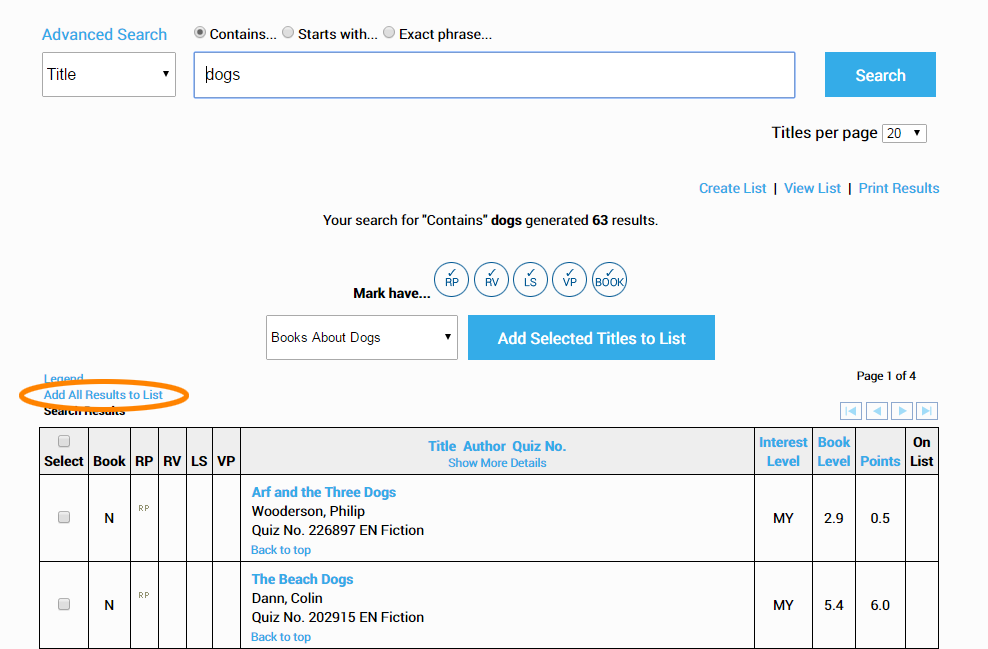Click the Search button

880,75
